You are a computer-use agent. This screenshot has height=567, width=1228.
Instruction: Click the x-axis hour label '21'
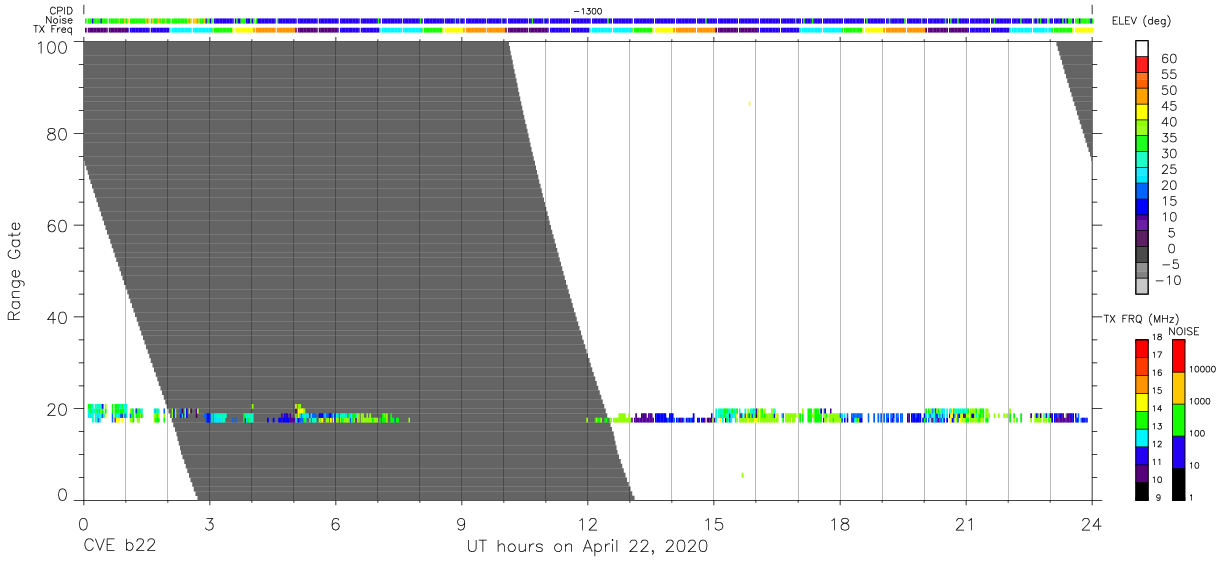click(966, 523)
